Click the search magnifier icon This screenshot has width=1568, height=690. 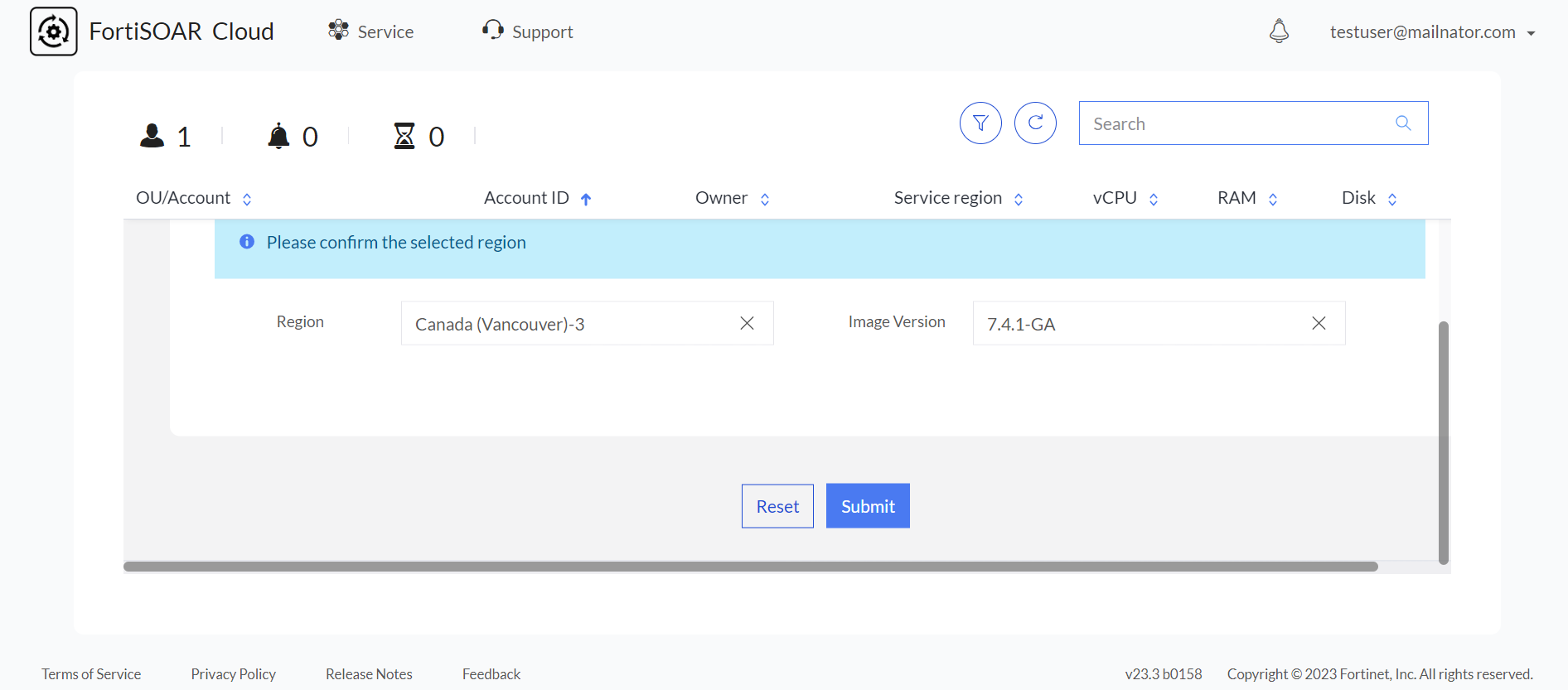(1403, 123)
